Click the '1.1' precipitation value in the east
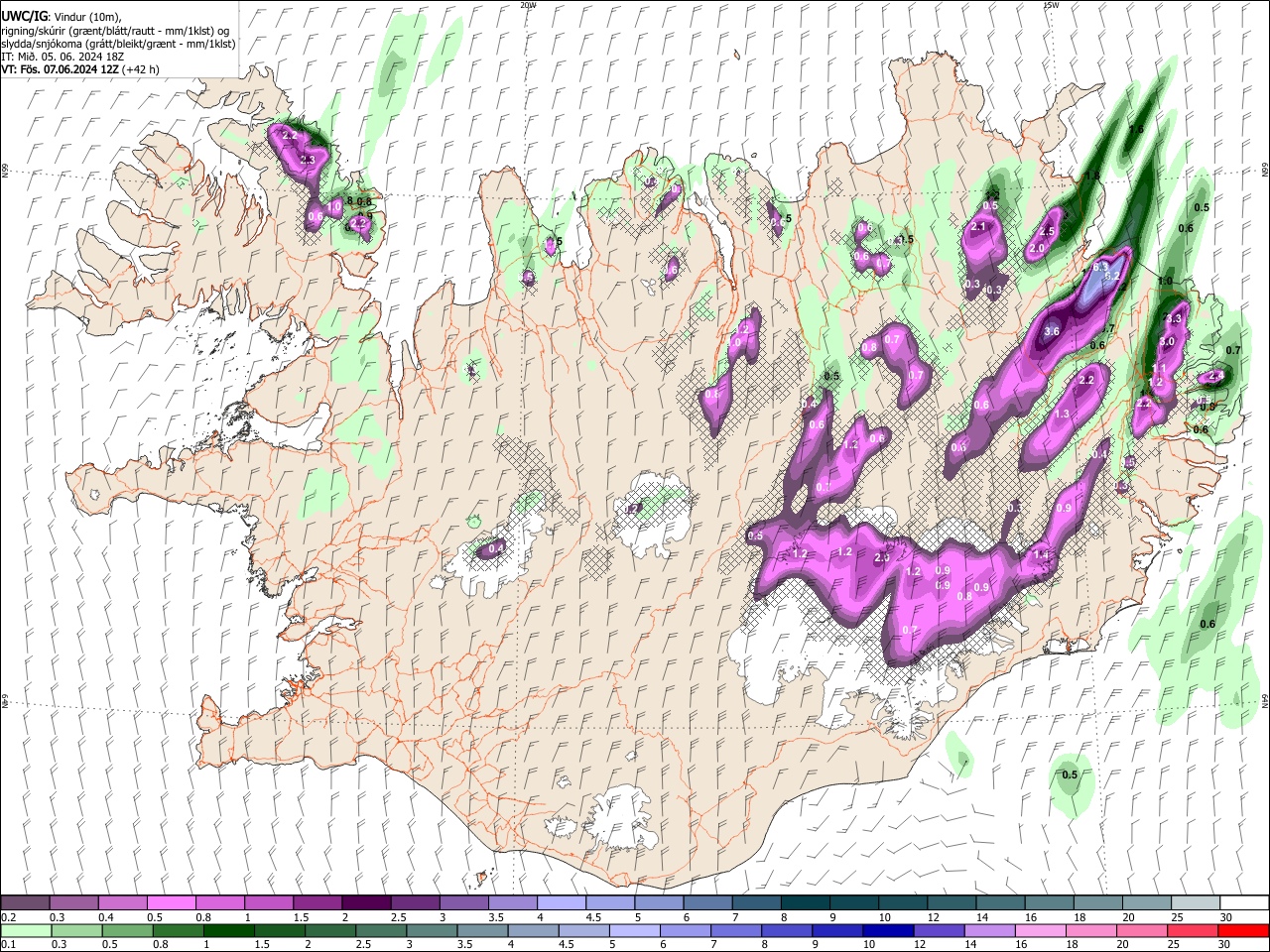Viewport: 1270px width, 952px height. click(x=1158, y=368)
